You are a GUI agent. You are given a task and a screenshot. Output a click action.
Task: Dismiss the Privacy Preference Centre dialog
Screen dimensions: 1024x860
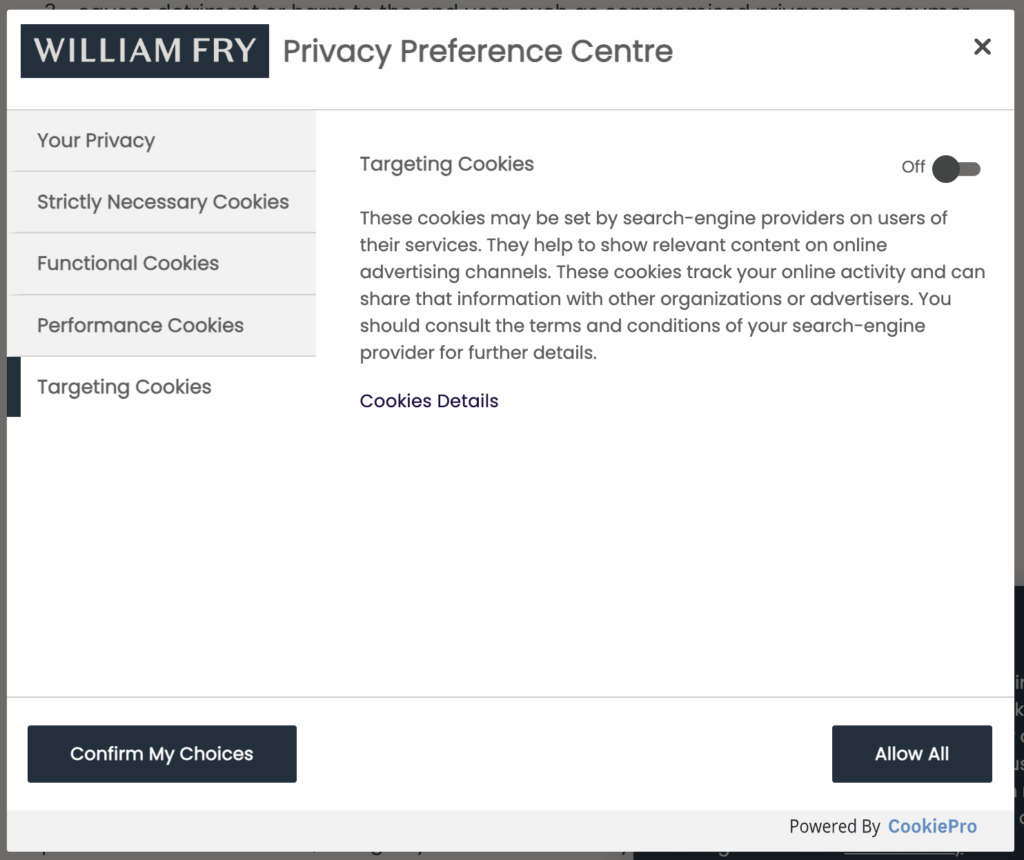(x=982, y=46)
